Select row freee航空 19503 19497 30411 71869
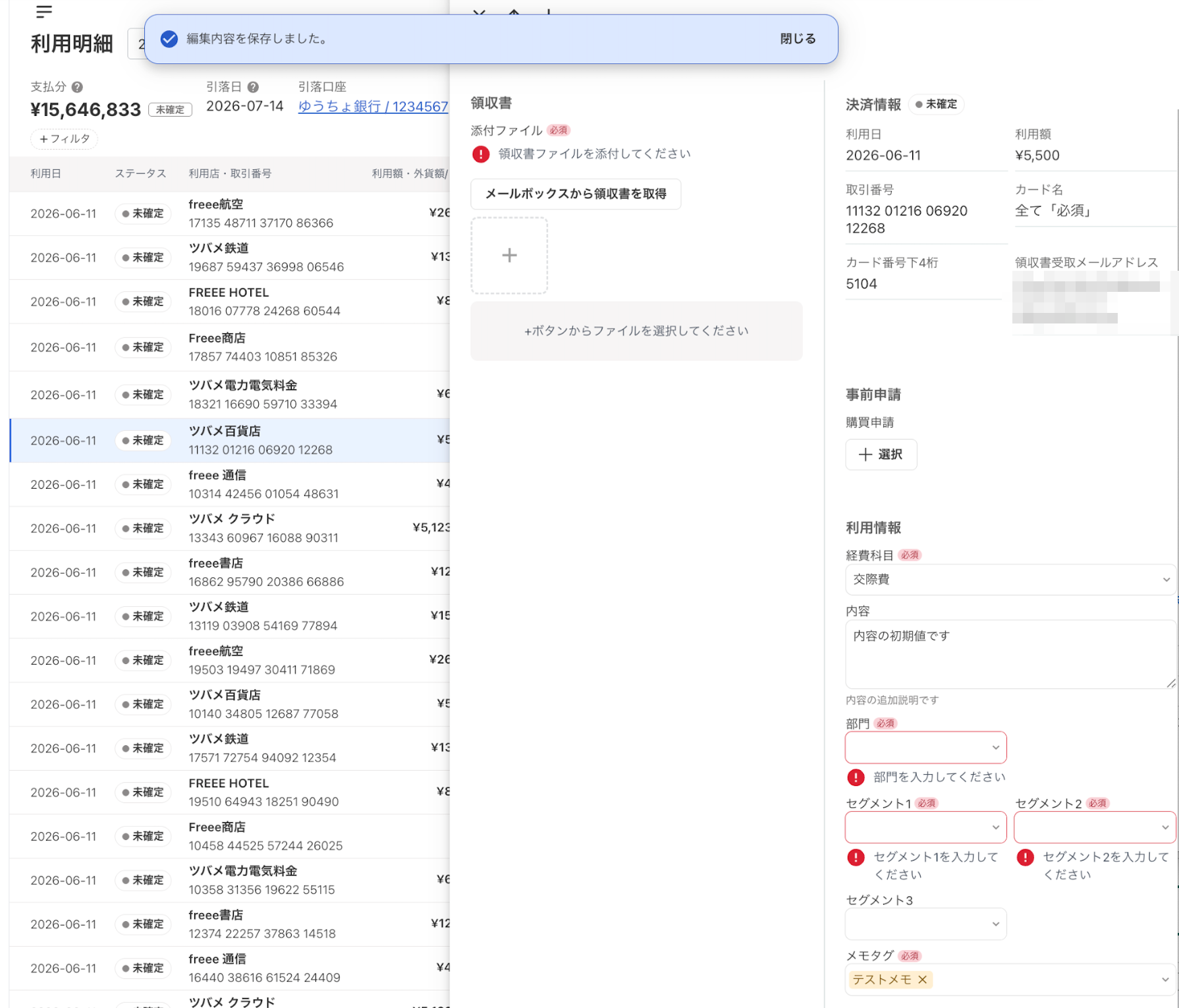Image resolution: width=1179 pixels, height=1008 pixels. pyautogui.click(x=230, y=660)
